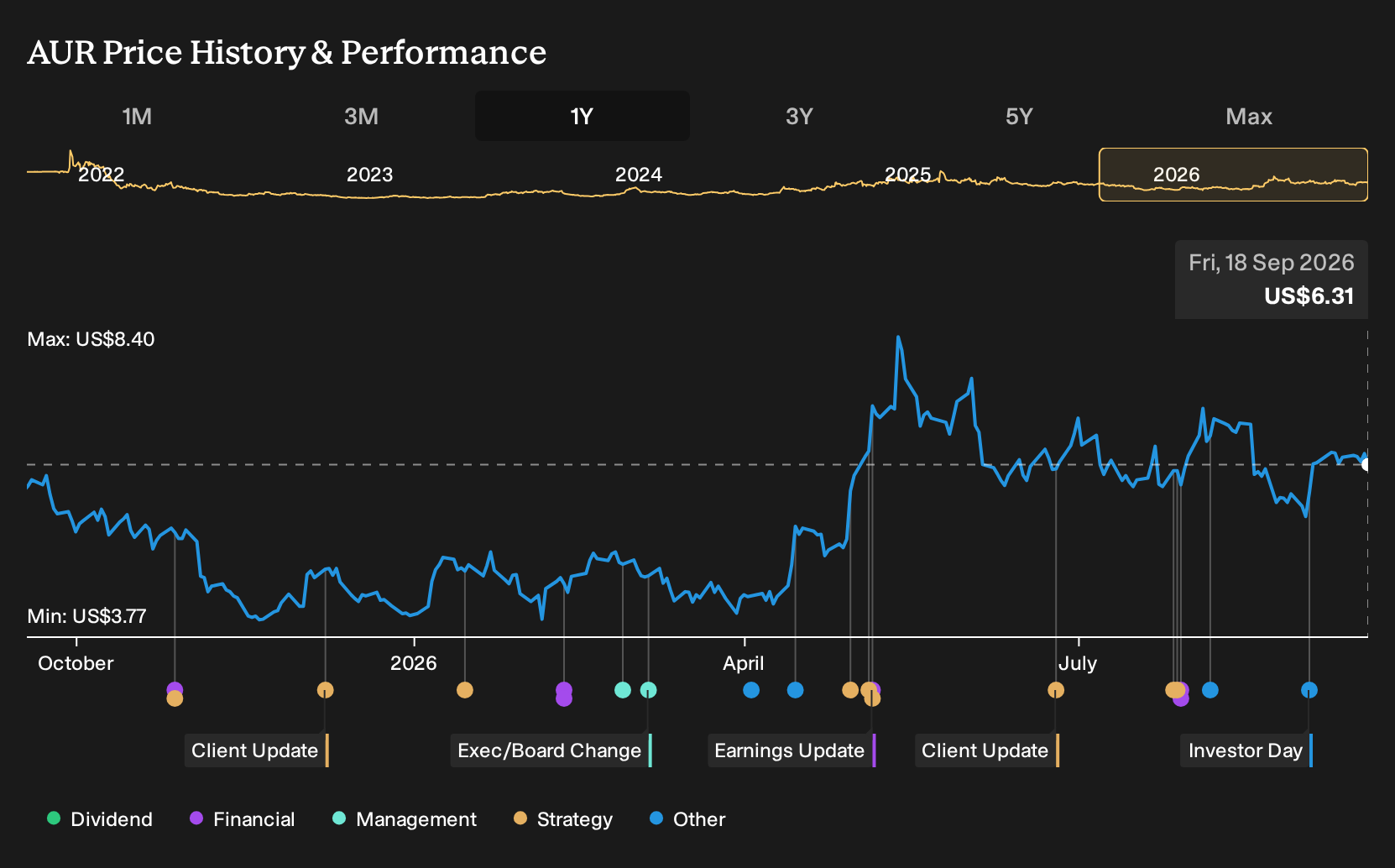Open the Exec/Board Change event label
1395x868 pixels.
click(x=551, y=750)
